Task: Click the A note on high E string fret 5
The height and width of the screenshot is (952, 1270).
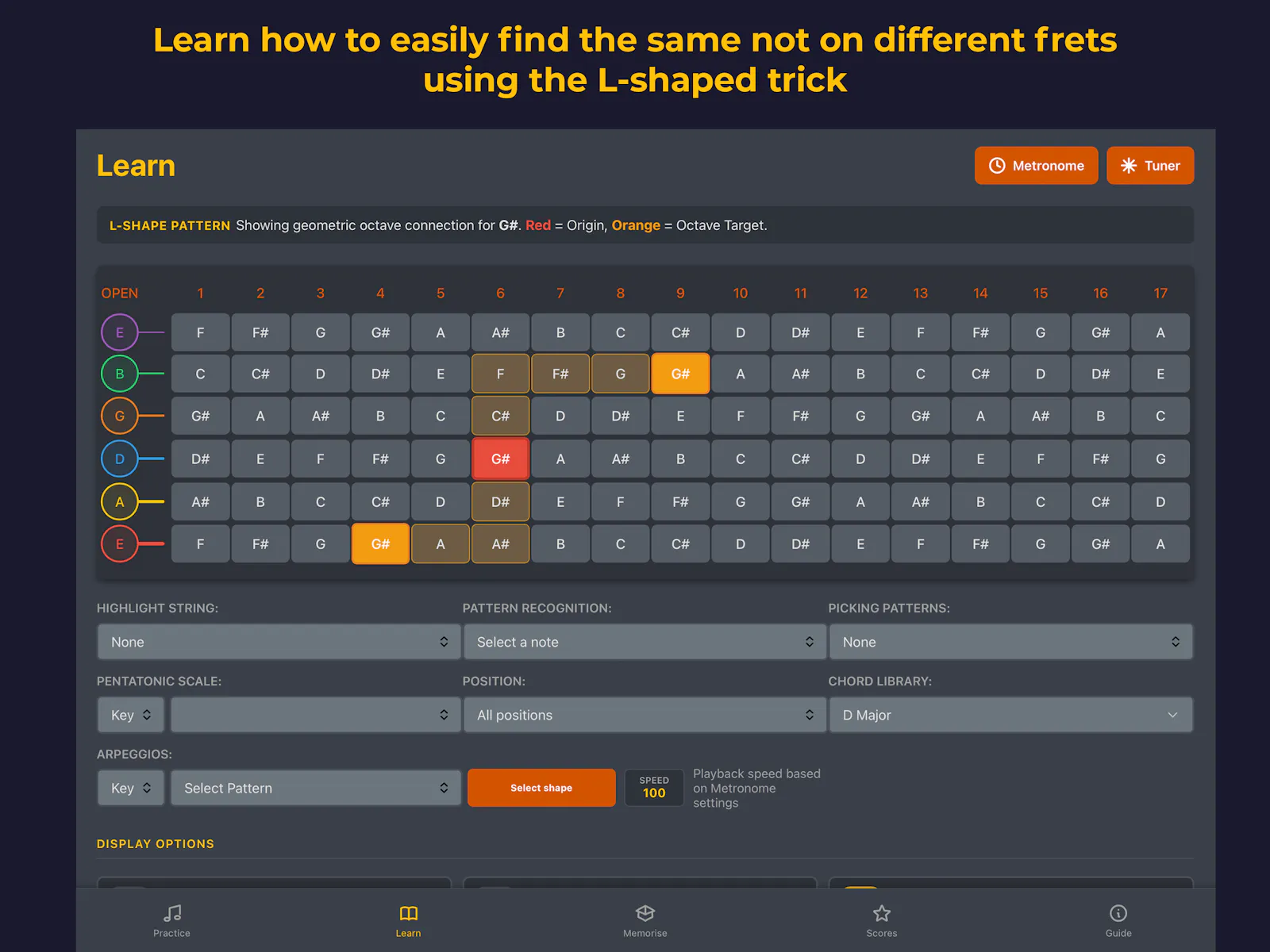Action: 441,332
